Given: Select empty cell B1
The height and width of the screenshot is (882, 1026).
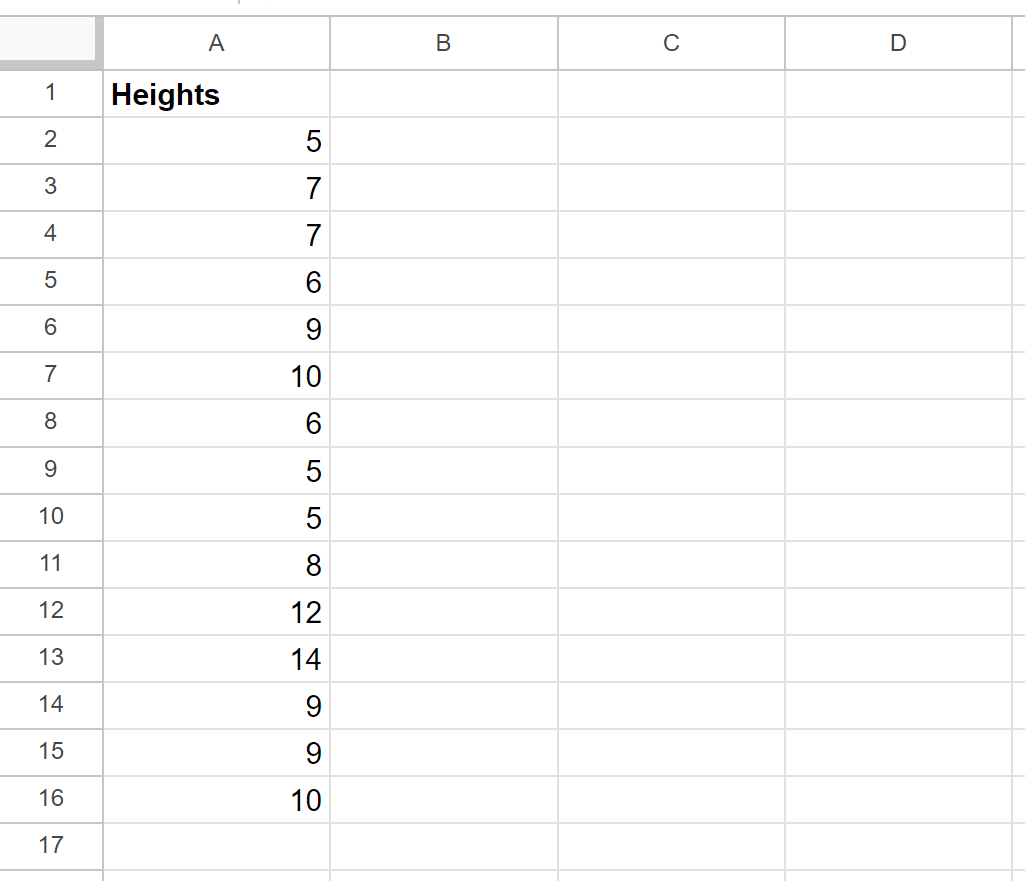Looking at the screenshot, I should [444, 94].
